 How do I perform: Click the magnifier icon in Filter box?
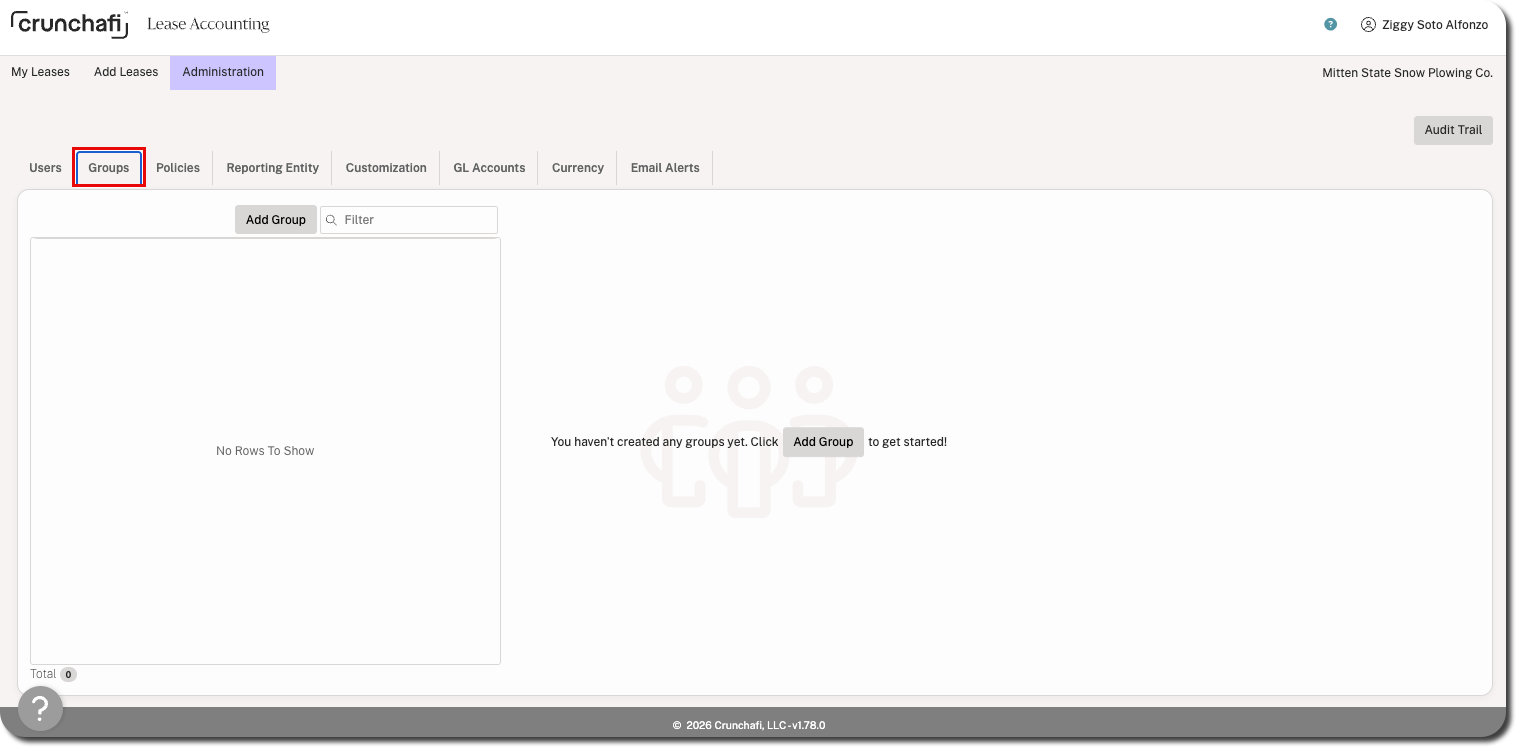pyautogui.click(x=332, y=220)
